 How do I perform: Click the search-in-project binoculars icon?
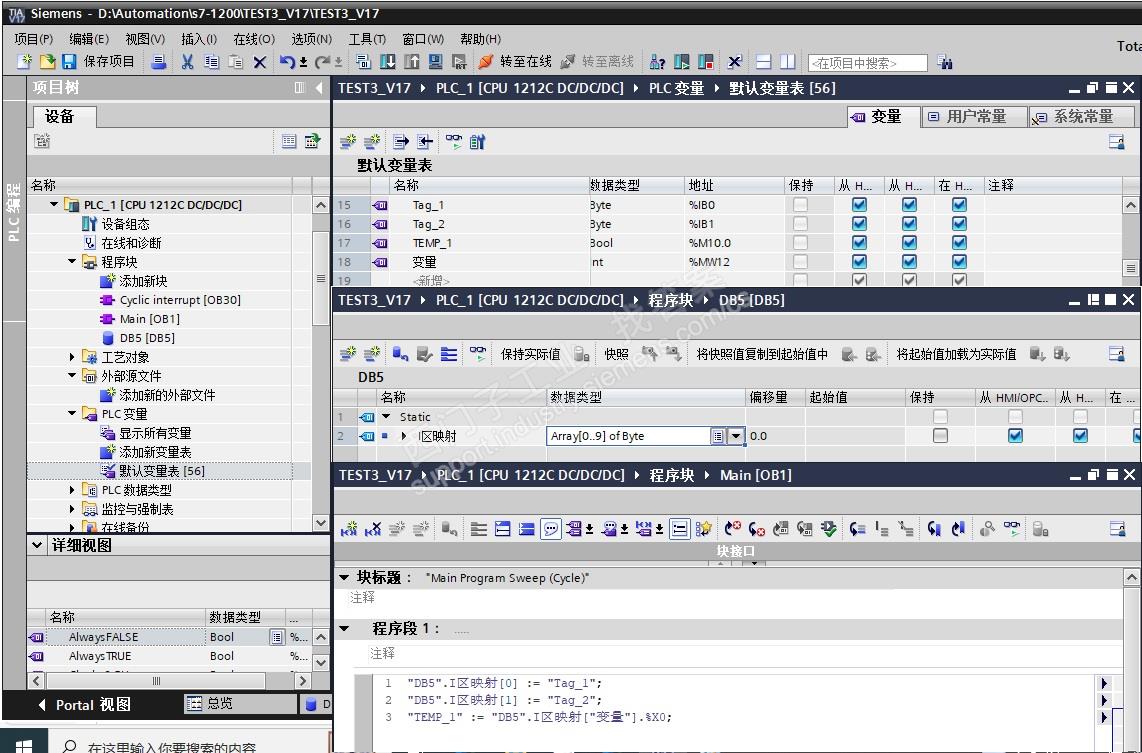pyautogui.click(x=945, y=63)
